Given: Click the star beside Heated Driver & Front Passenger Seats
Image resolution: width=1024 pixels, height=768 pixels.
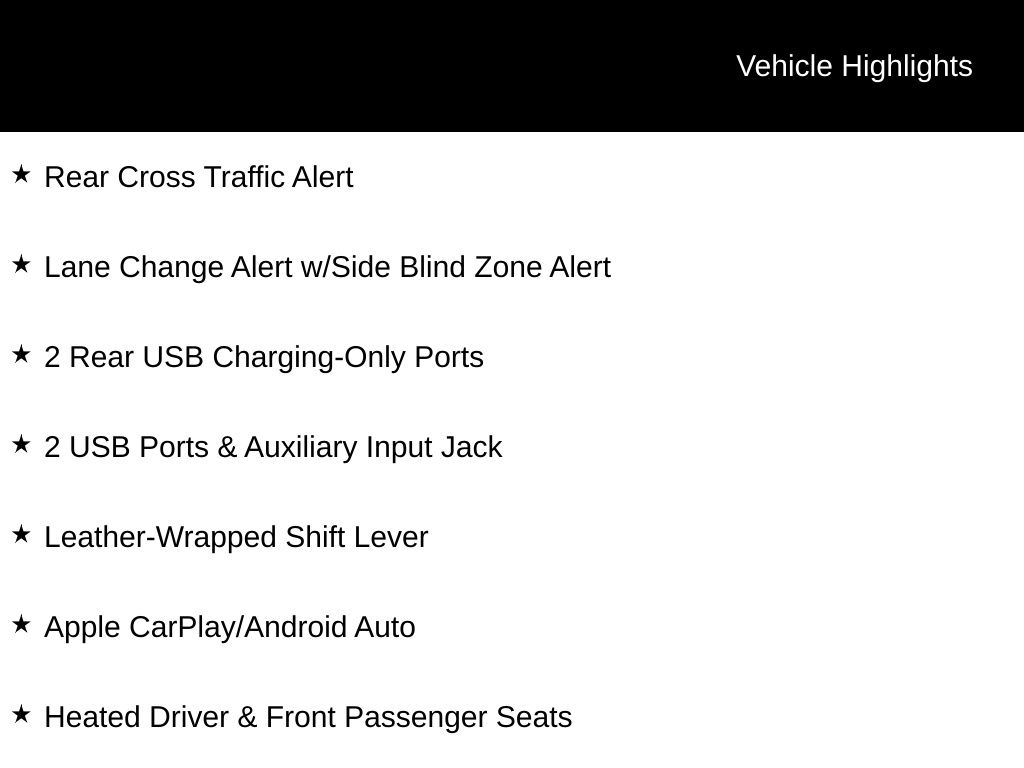Looking at the screenshot, I should tap(21, 715).
